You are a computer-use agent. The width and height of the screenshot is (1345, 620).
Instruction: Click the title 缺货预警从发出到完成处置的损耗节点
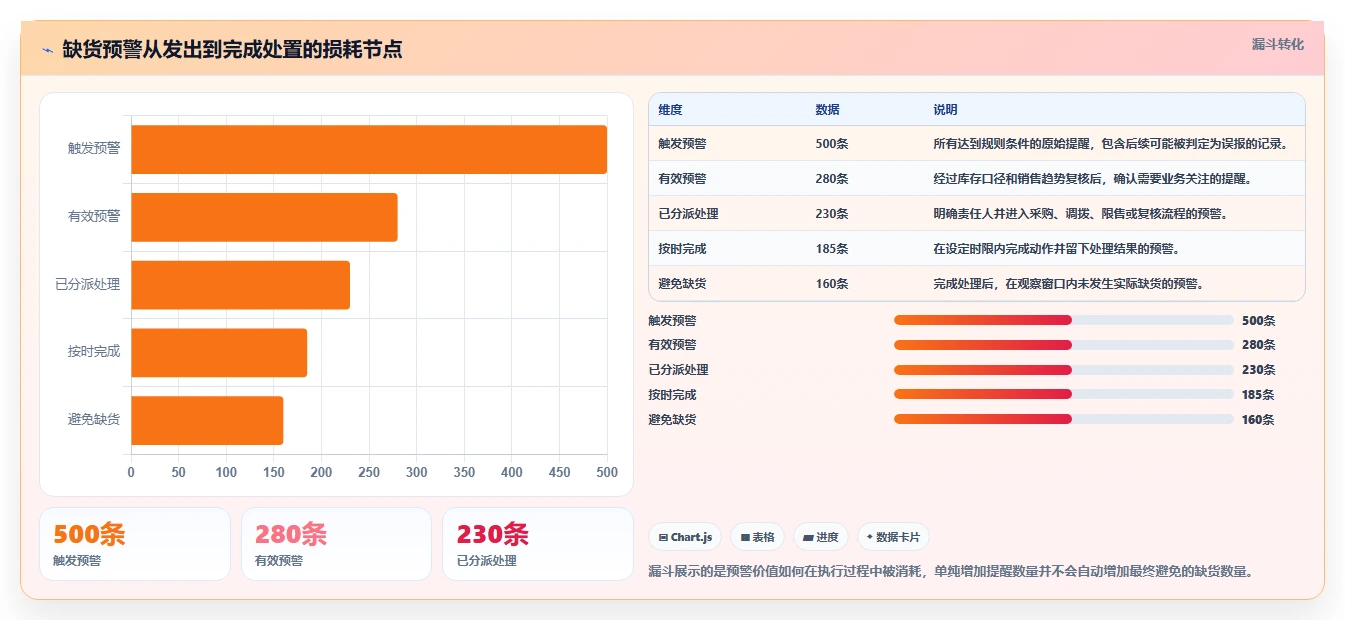(232, 50)
